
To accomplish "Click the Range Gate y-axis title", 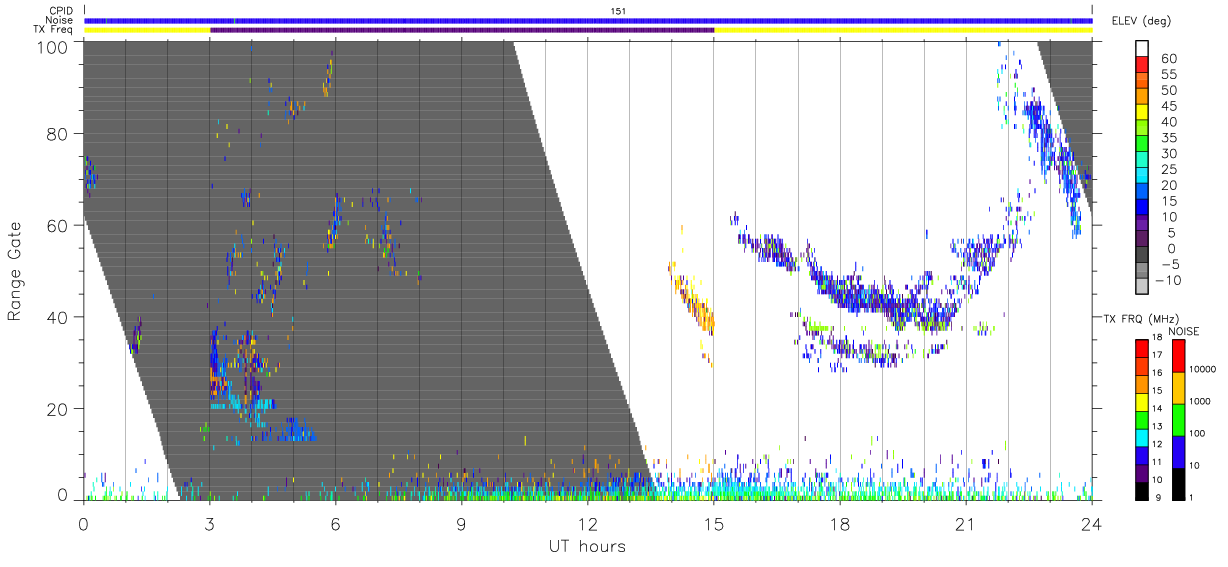I will click(15, 271).
